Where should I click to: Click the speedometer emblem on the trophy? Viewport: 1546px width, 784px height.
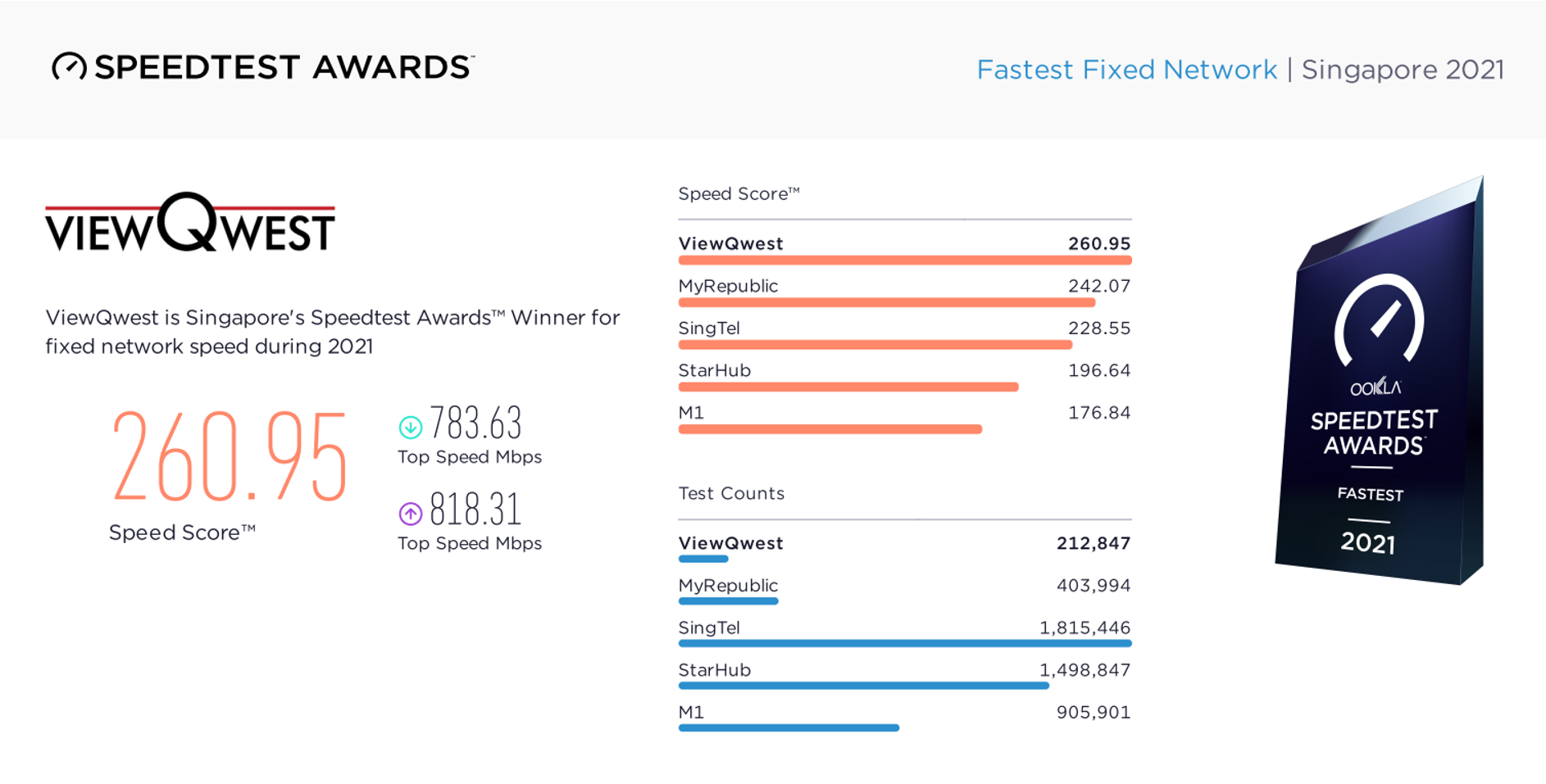(1380, 319)
